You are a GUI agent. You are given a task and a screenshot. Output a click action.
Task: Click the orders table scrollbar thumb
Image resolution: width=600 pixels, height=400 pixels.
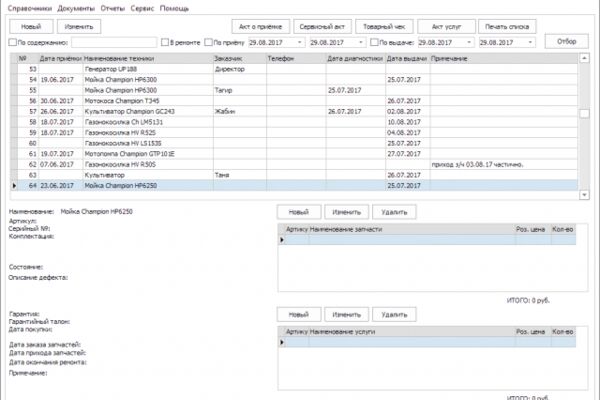(x=584, y=114)
